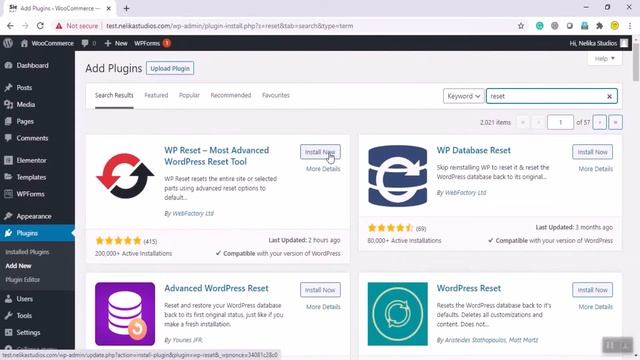Open WP Database Reset title link

click(473, 150)
